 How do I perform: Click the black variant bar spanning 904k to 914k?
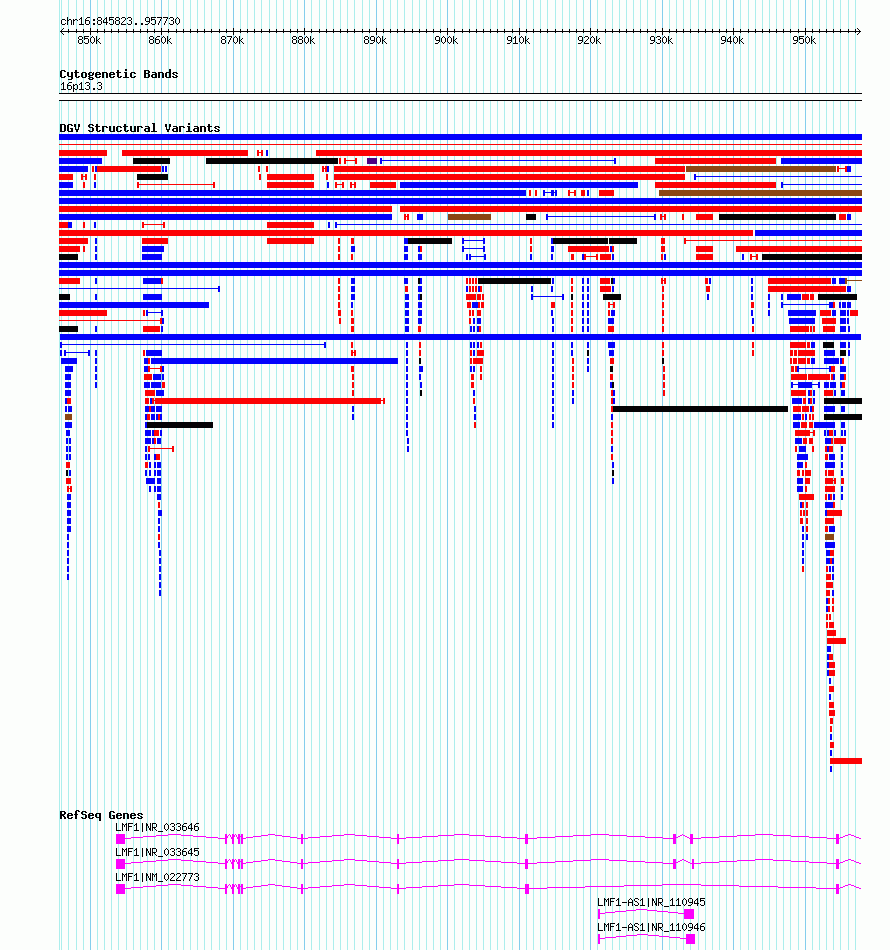(514, 281)
